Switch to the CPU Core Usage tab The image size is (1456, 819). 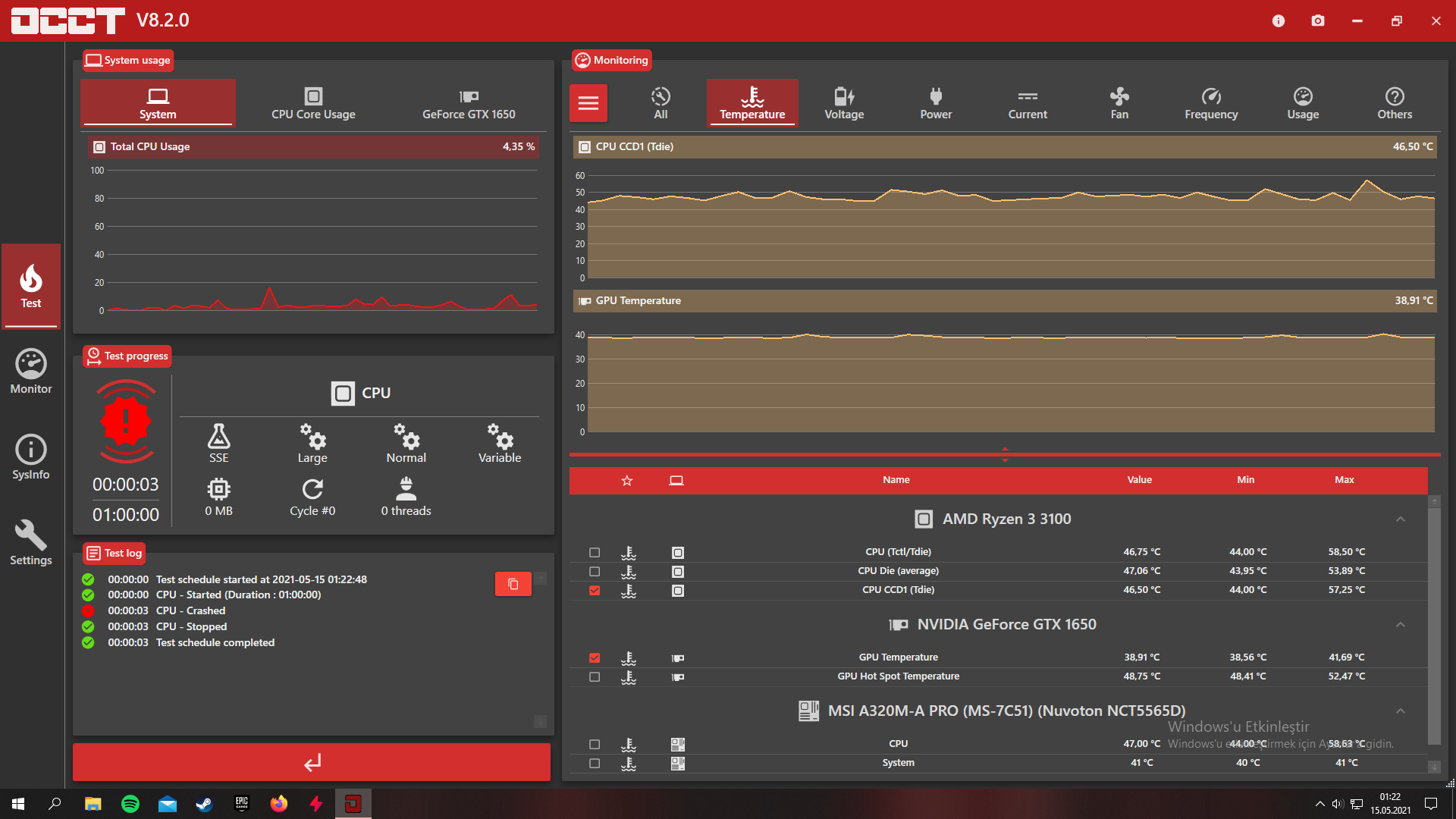pos(313,103)
